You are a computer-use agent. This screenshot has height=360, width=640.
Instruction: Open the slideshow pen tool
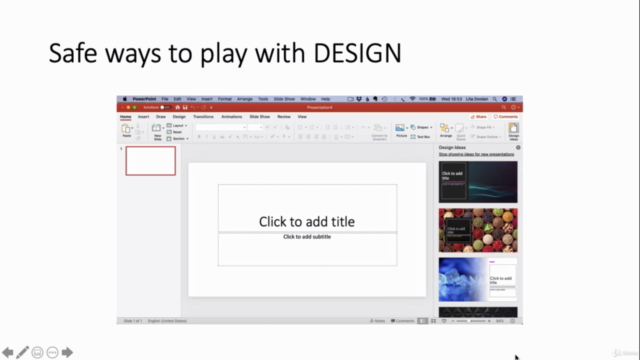point(22,352)
